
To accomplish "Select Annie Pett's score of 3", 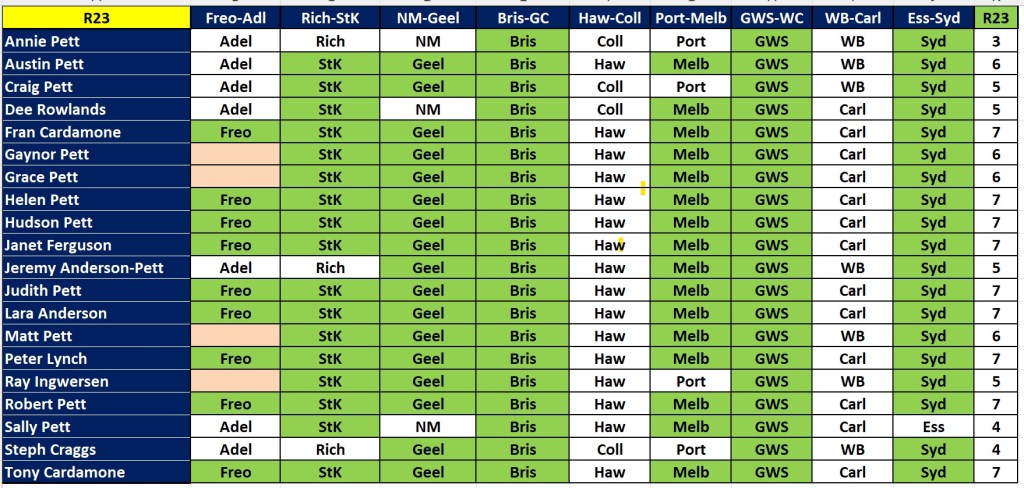I will (996, 42).
